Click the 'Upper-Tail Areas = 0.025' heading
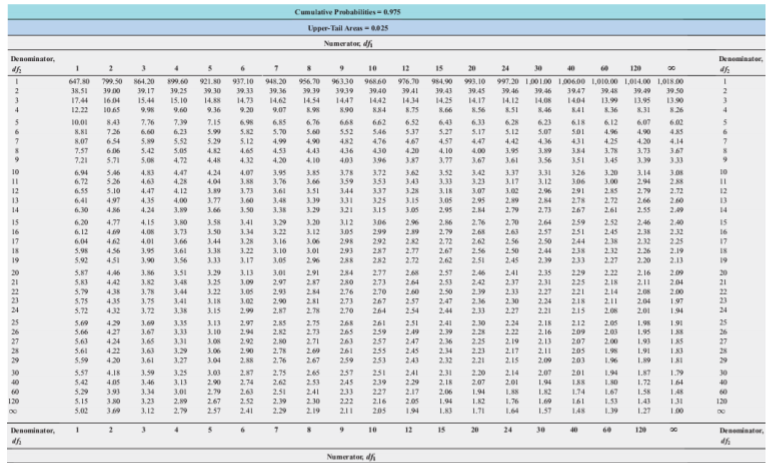This screenshot has width=768, height=463. 348,28
